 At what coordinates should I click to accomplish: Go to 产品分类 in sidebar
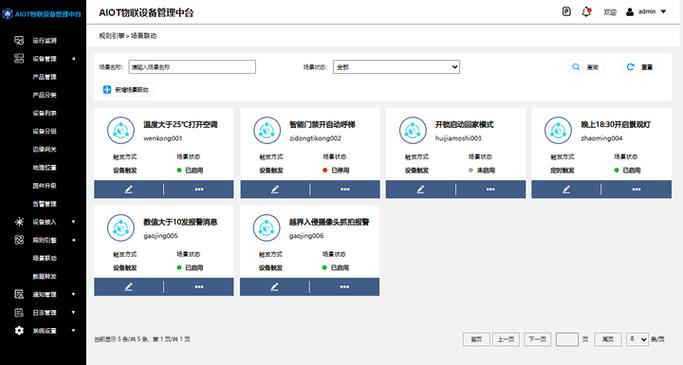pos(44,95)
